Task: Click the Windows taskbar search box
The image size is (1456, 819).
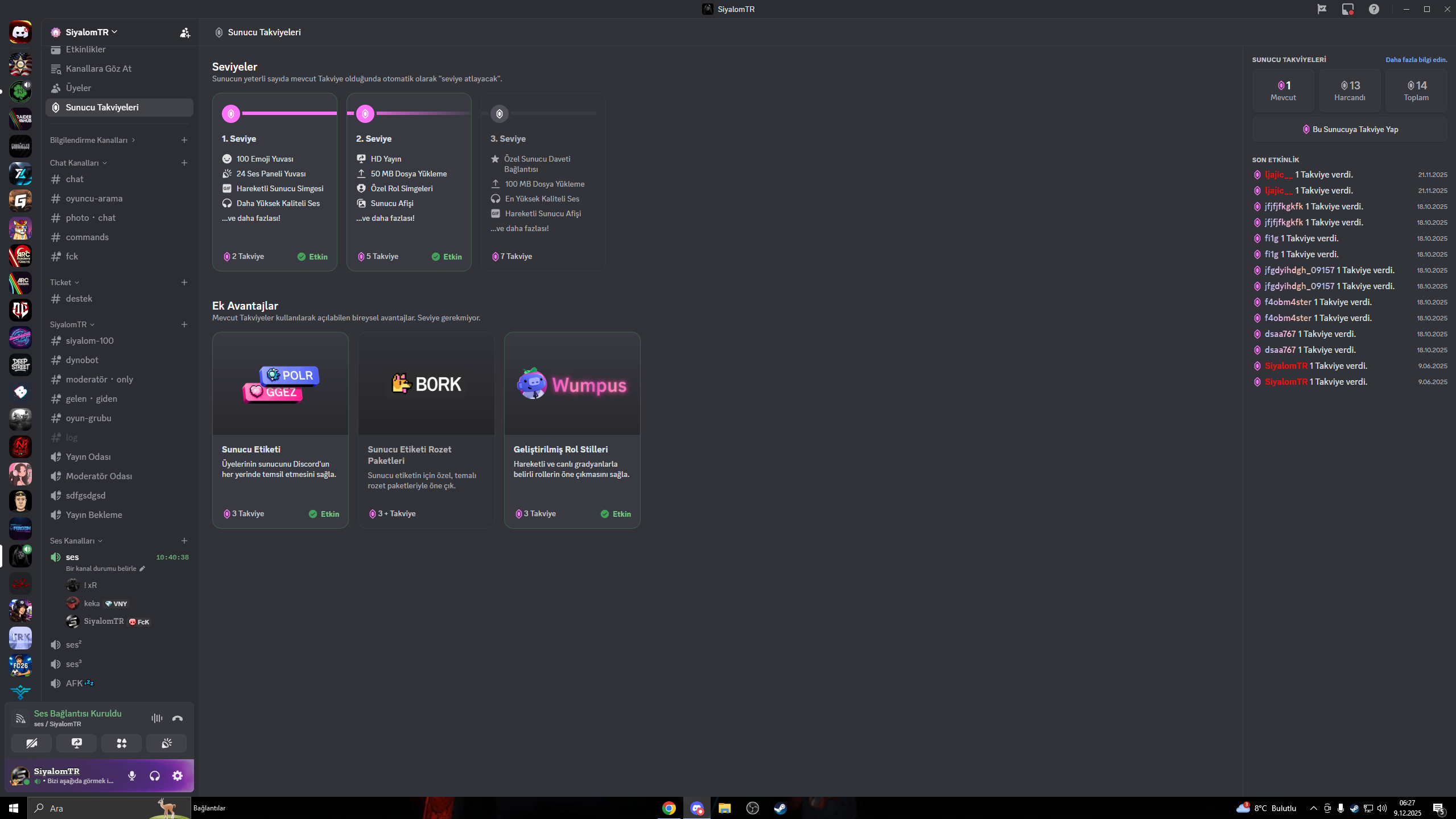Action: [109, 808]
